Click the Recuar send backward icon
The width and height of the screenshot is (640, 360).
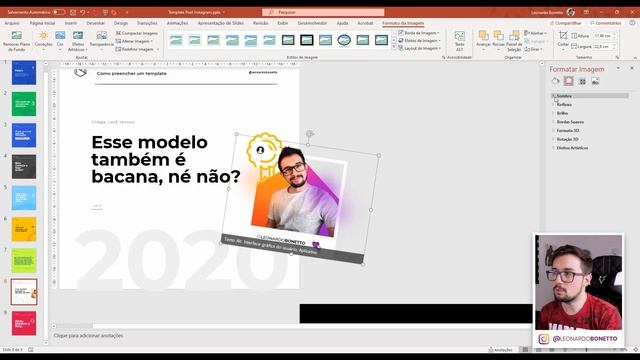tap(498, 36)
